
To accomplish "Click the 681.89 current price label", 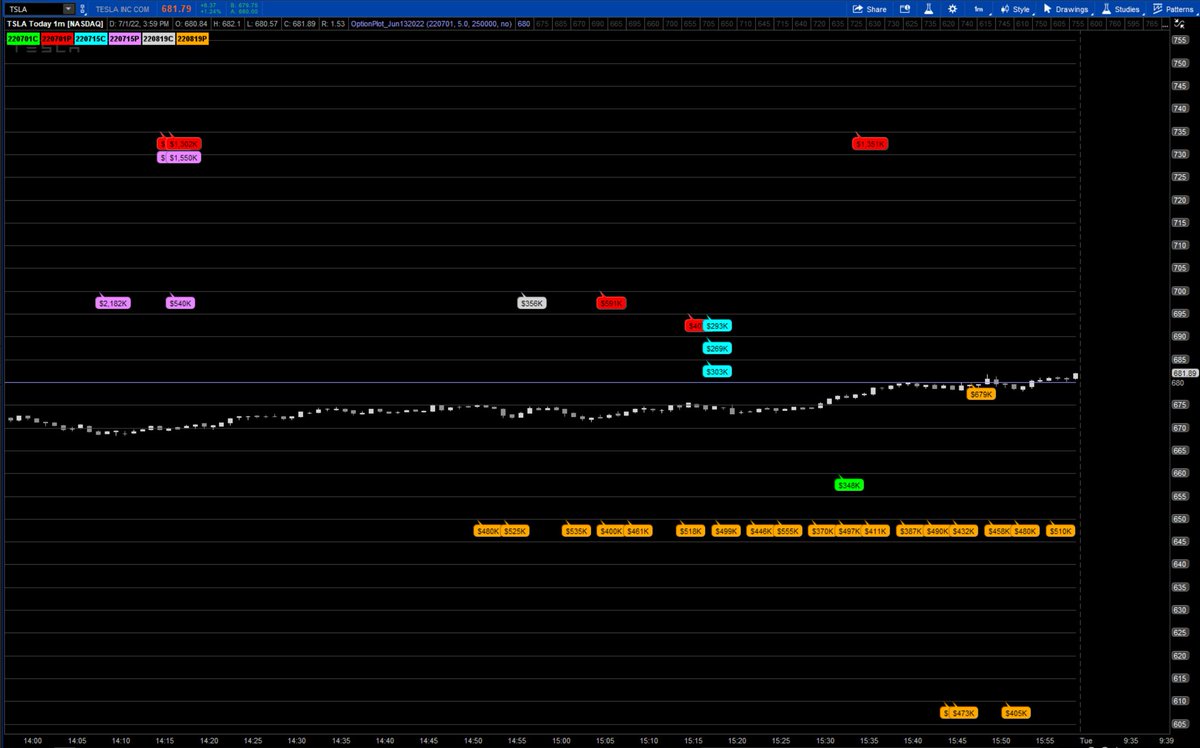I will (1184, 373).
